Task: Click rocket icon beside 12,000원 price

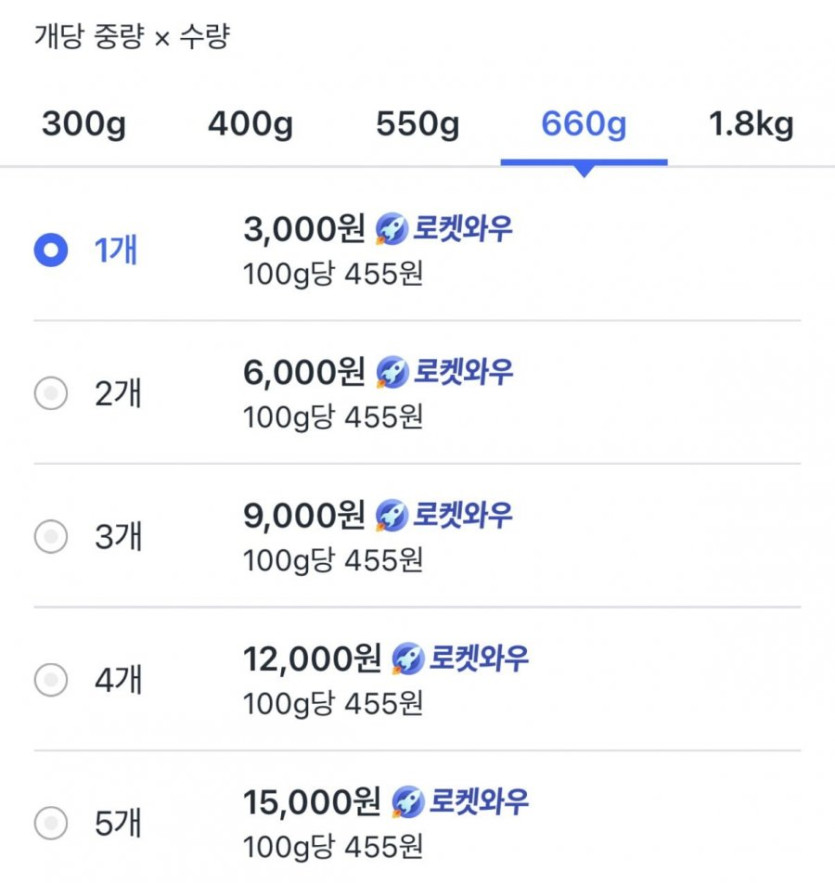Action: point(407,659)
